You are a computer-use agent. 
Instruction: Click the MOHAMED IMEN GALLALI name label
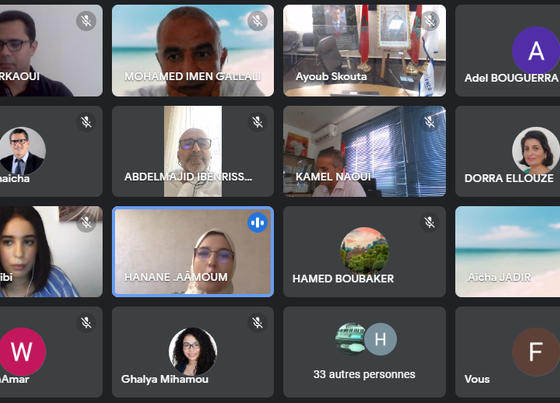(192, 76)
